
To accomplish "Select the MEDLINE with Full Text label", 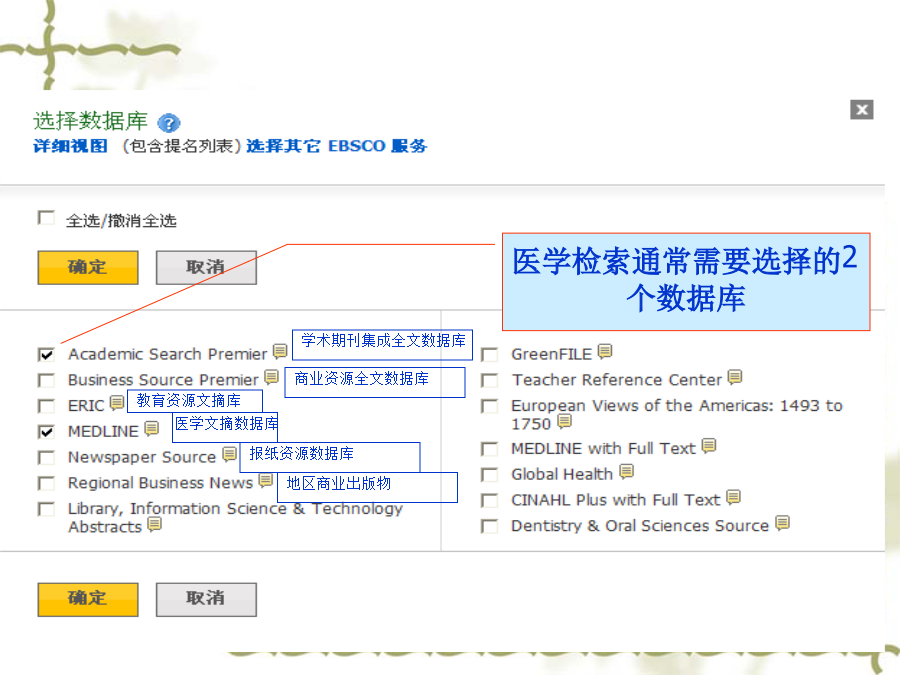I will (603, 448).
